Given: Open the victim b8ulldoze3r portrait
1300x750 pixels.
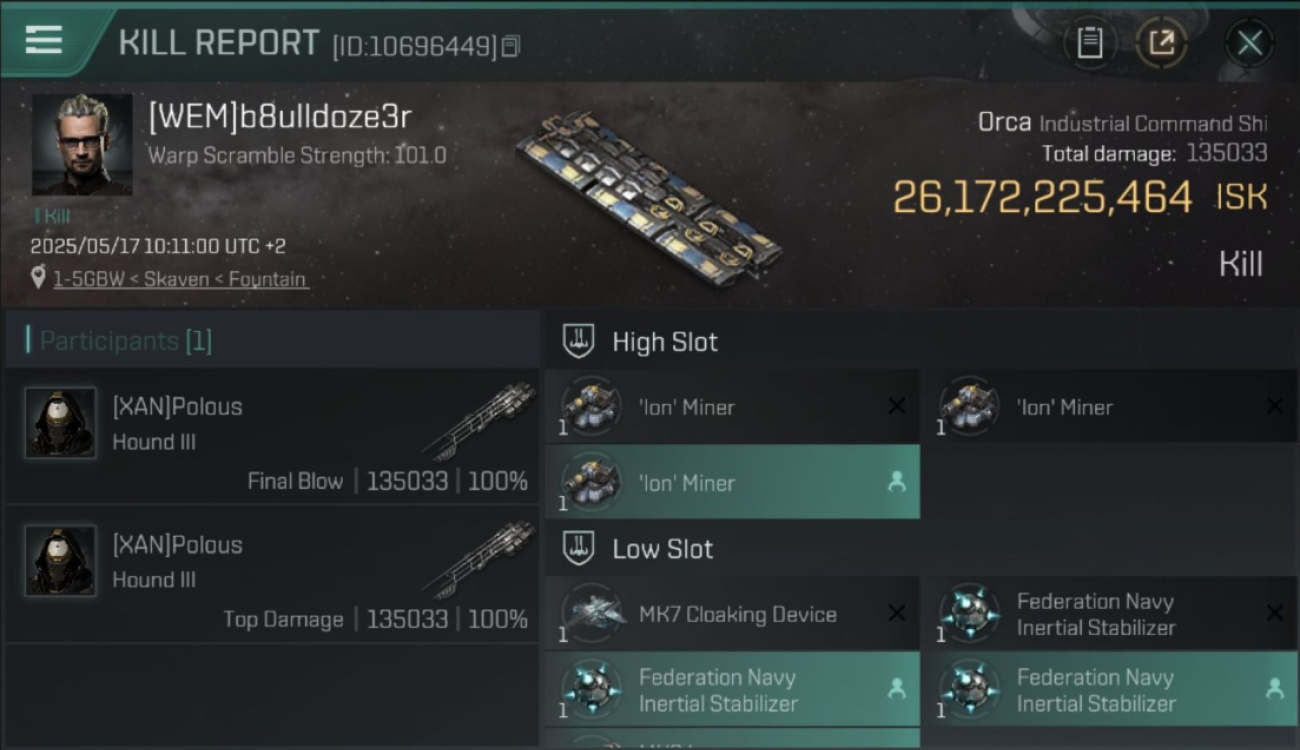Looking at the screenshot, I should click(82, 144).
